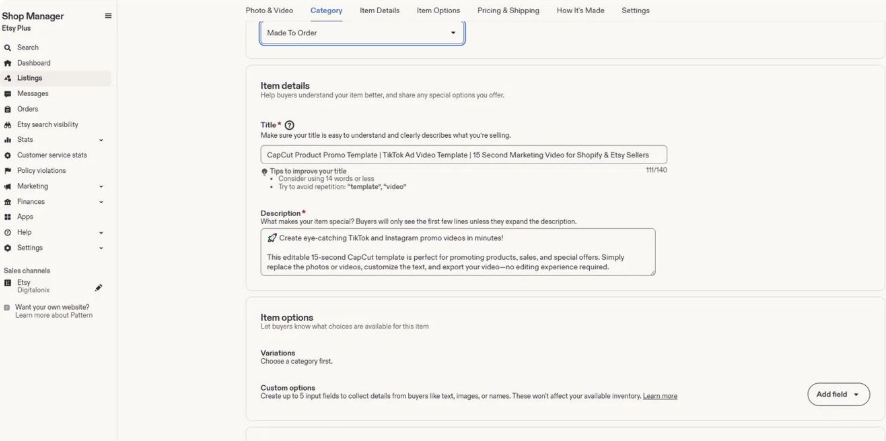886x441 pixels.
Task: Click the Variations label text
Action: click(277, 353)
